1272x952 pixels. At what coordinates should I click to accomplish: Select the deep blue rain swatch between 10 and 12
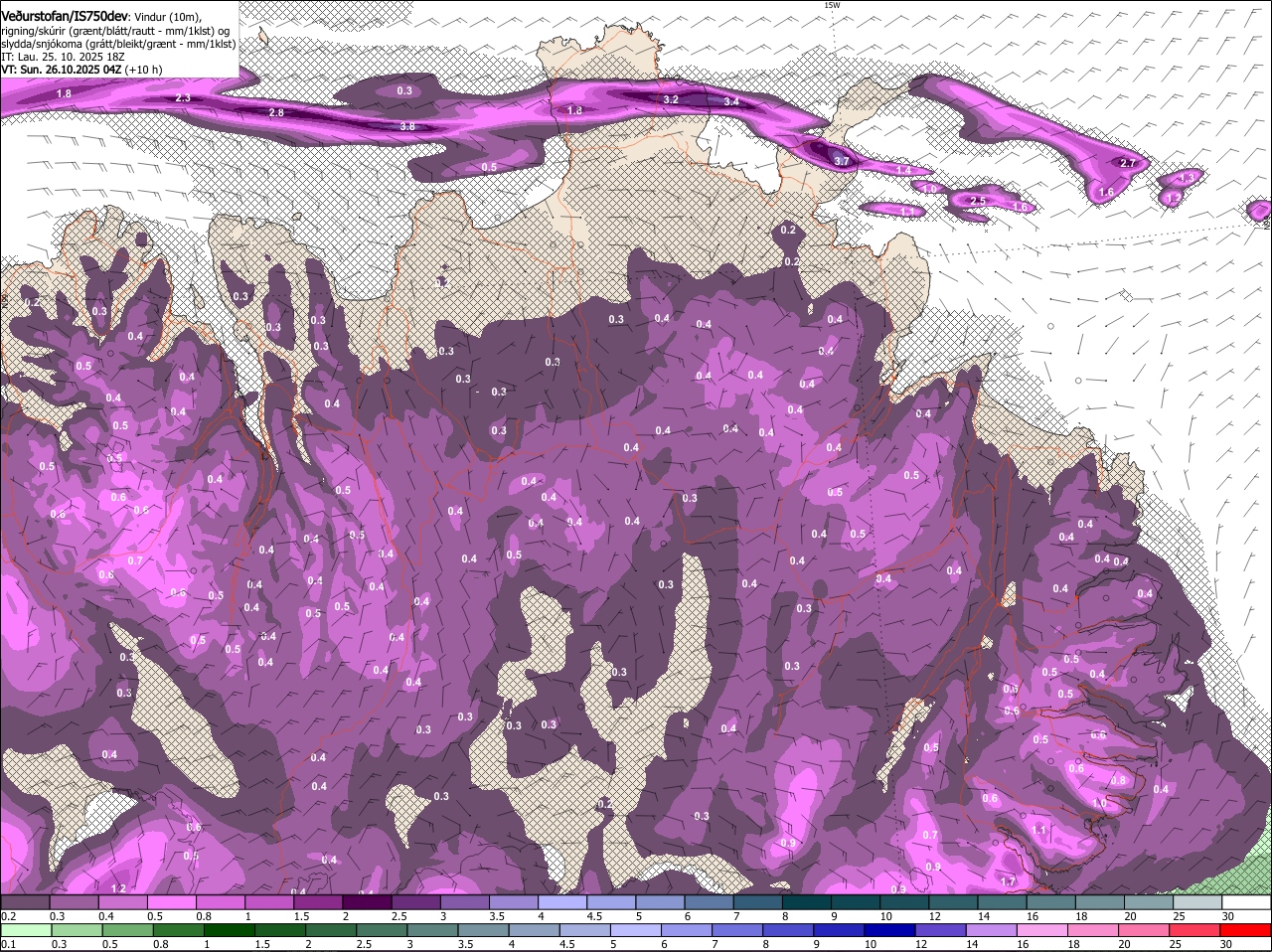(891, 930)
